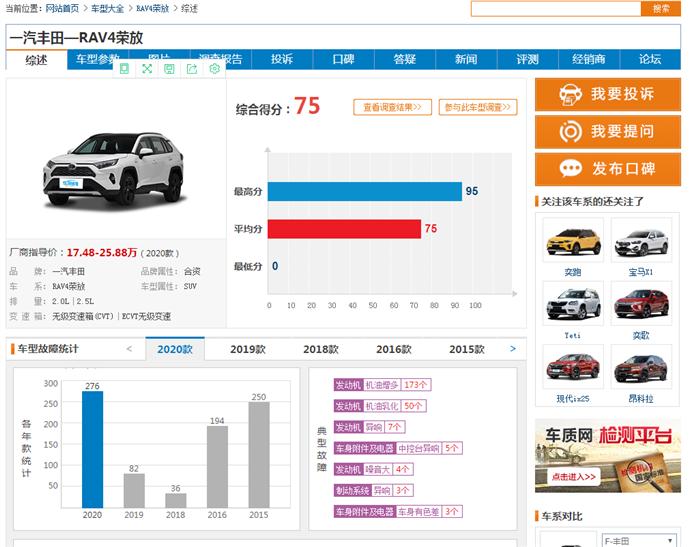Open the 昂科拉 car thumbnail
The image size is (700, 547).
(642, 367)
